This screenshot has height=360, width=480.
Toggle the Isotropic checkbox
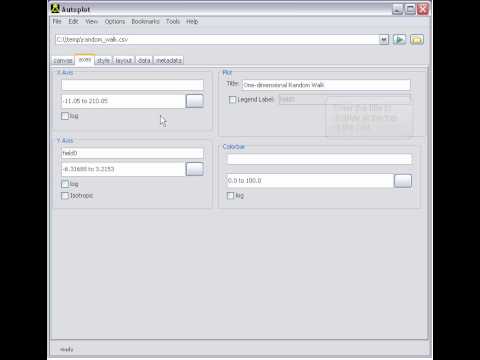coord(65,196)
